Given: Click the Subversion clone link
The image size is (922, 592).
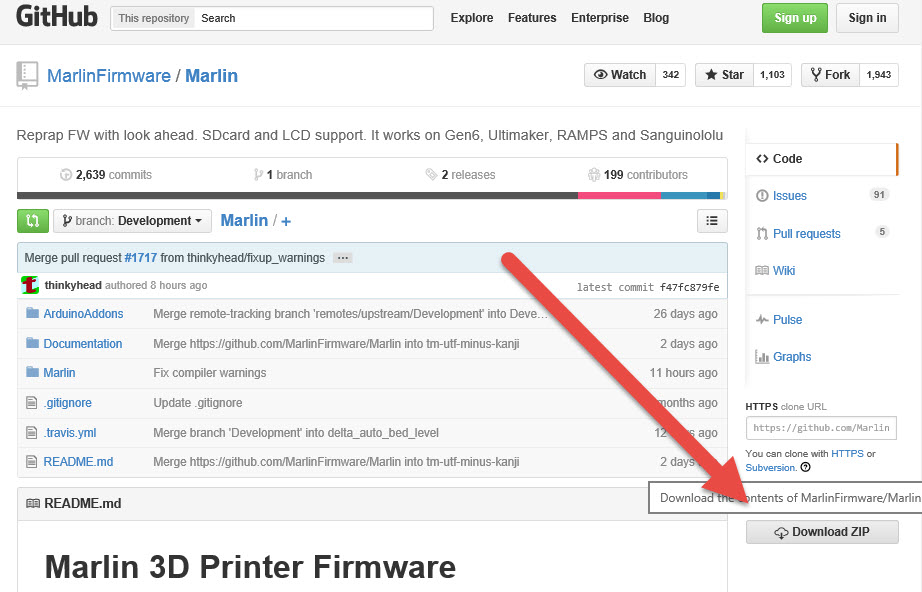Looking at the screenshot, I should [771, 468].
